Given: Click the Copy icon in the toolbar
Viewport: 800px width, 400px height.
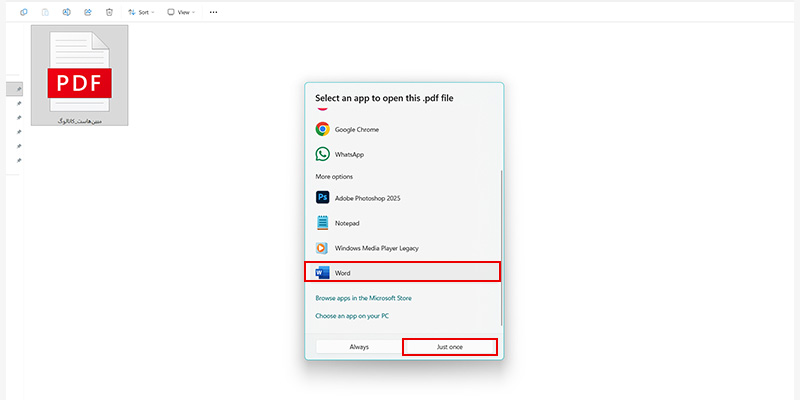Looking at the screenshot, I should tap(23, 12).
